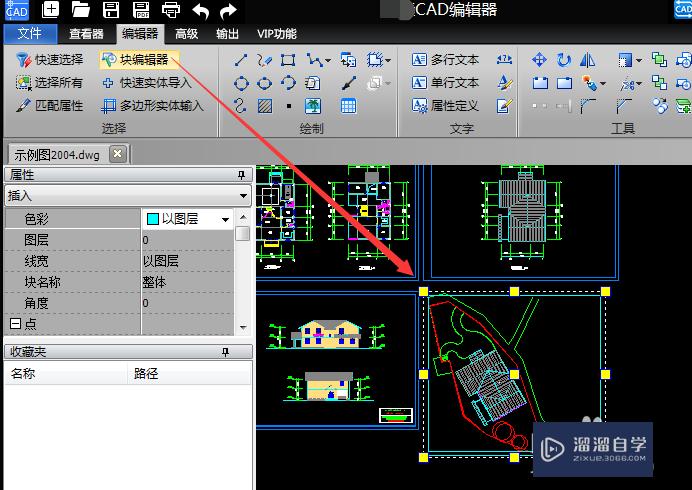Click the leader arrow drawing icon
The width and height of the screenshot is (692, 490).
[349, 83]
